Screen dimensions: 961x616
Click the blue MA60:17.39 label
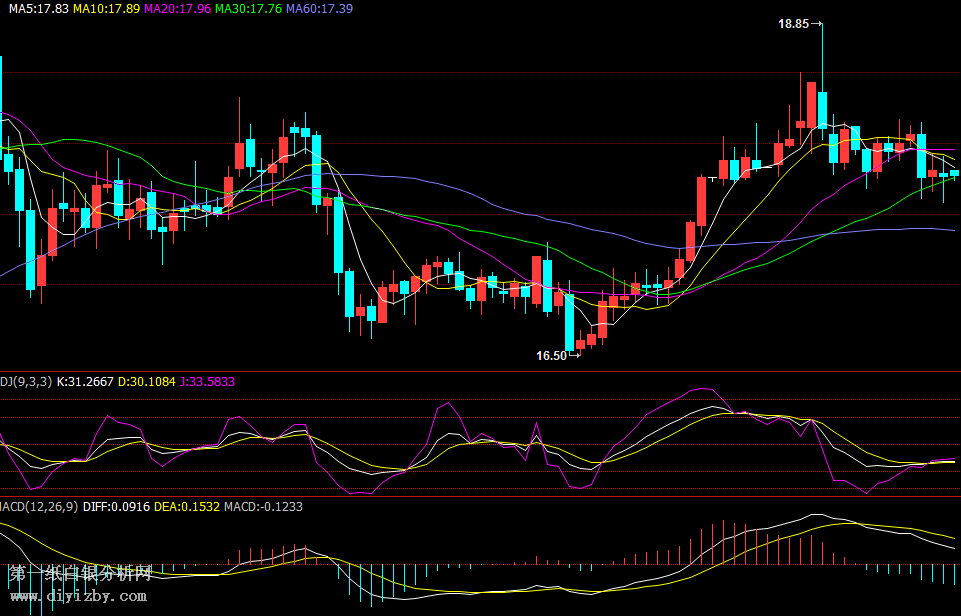pos(319,8)
